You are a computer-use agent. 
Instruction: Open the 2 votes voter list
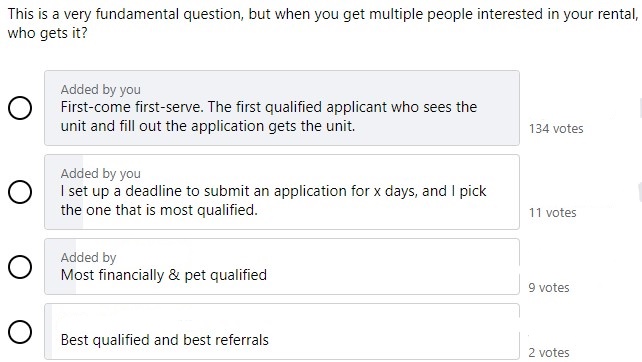pyautogui.click(x=549, y=352)
